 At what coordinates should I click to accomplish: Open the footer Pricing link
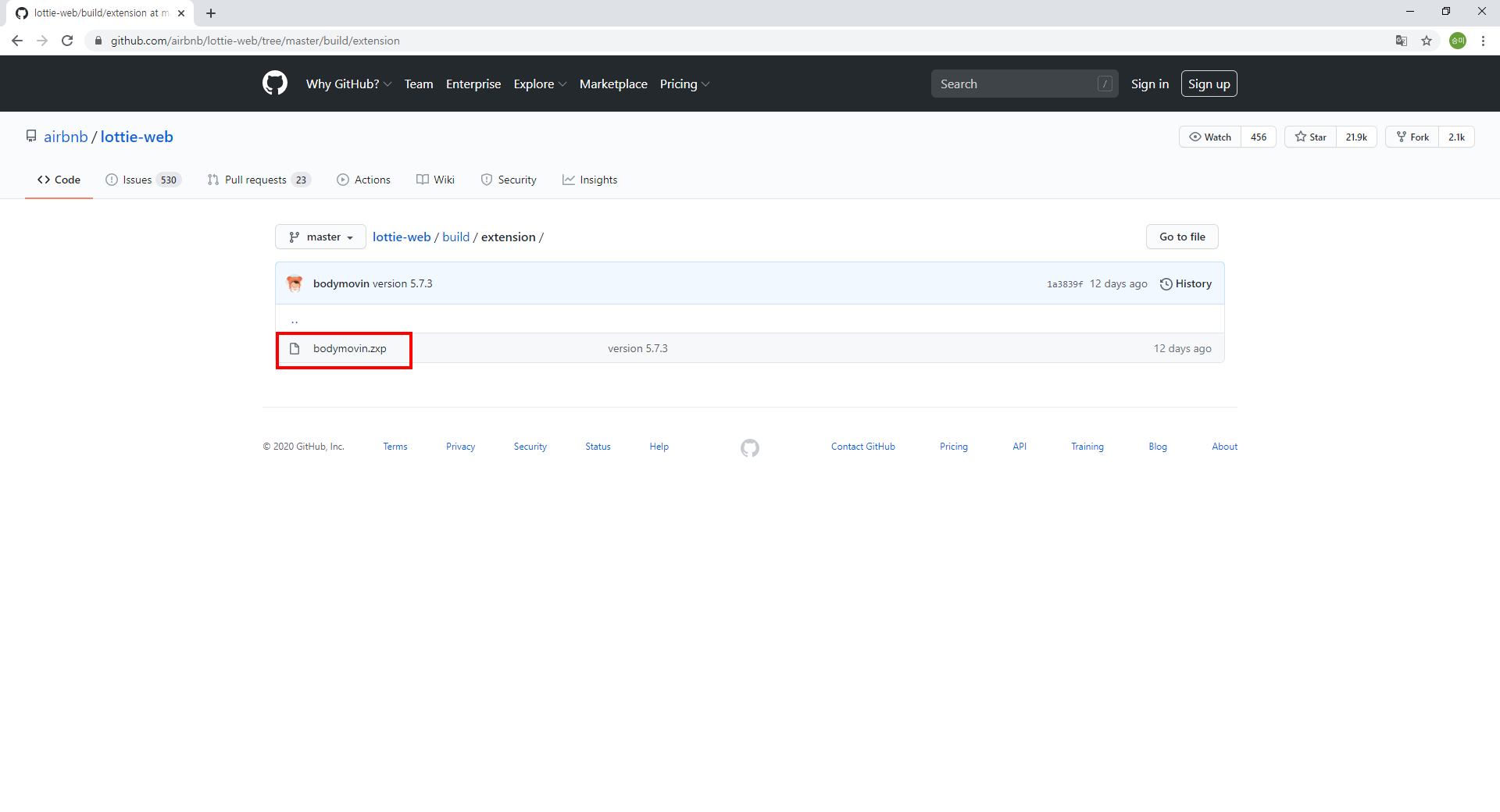click(954, 447)
